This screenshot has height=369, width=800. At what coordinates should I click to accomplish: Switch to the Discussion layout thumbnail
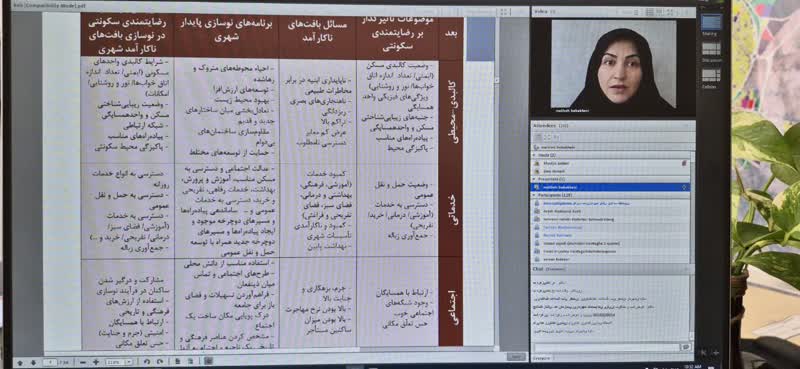[x=711, y=49]
